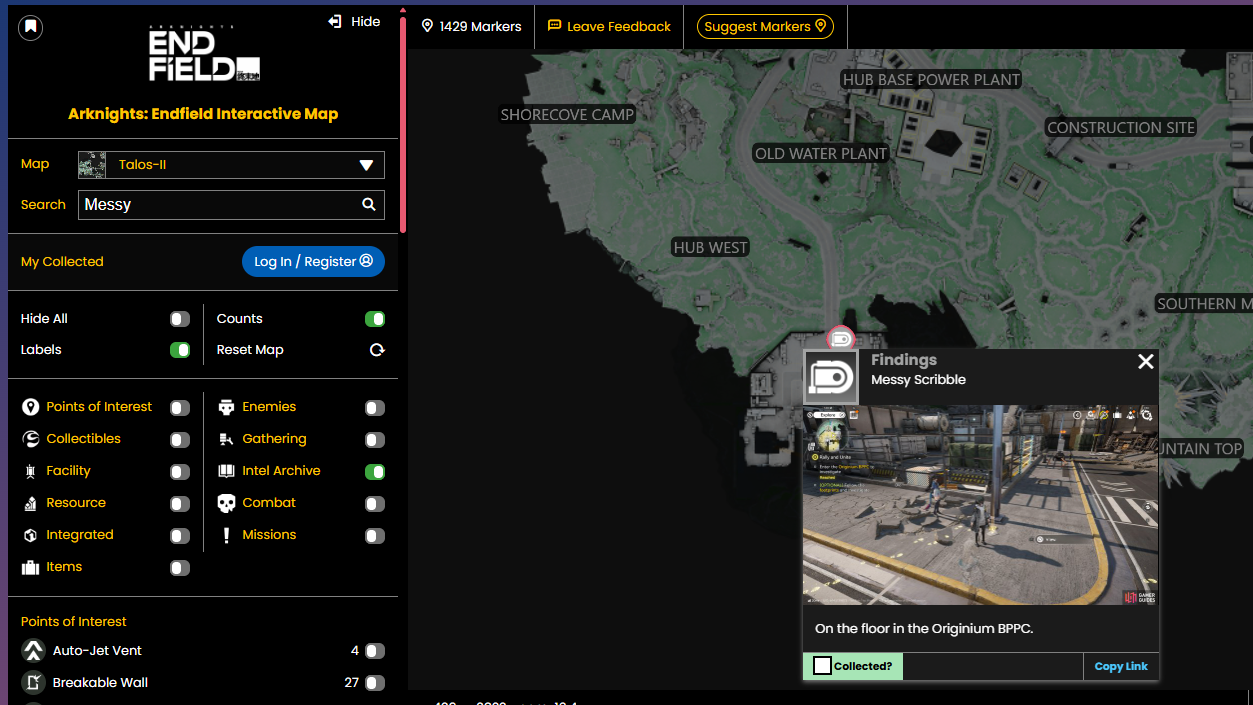Click the Intel Archive book icon
The width and height of the screenshot is (1253, 705).
pyautogui.click(x=227, y=471)
